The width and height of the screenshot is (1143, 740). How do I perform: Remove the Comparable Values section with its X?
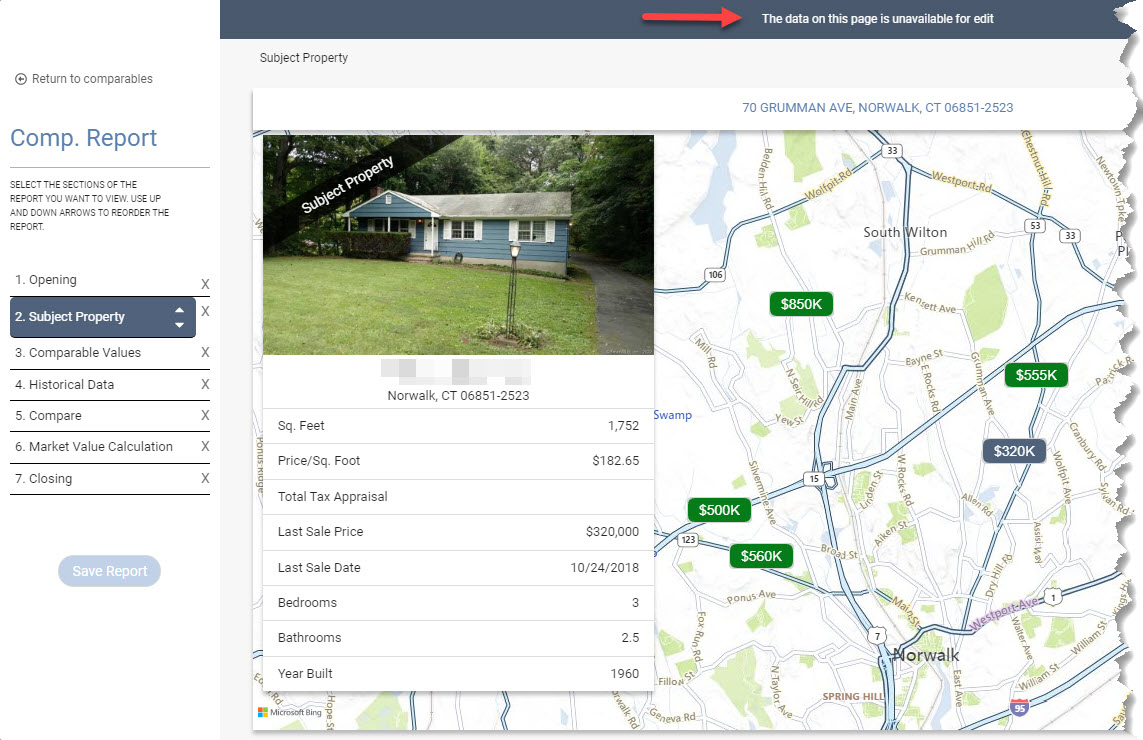pyautogui.click(x=205, y=352)
